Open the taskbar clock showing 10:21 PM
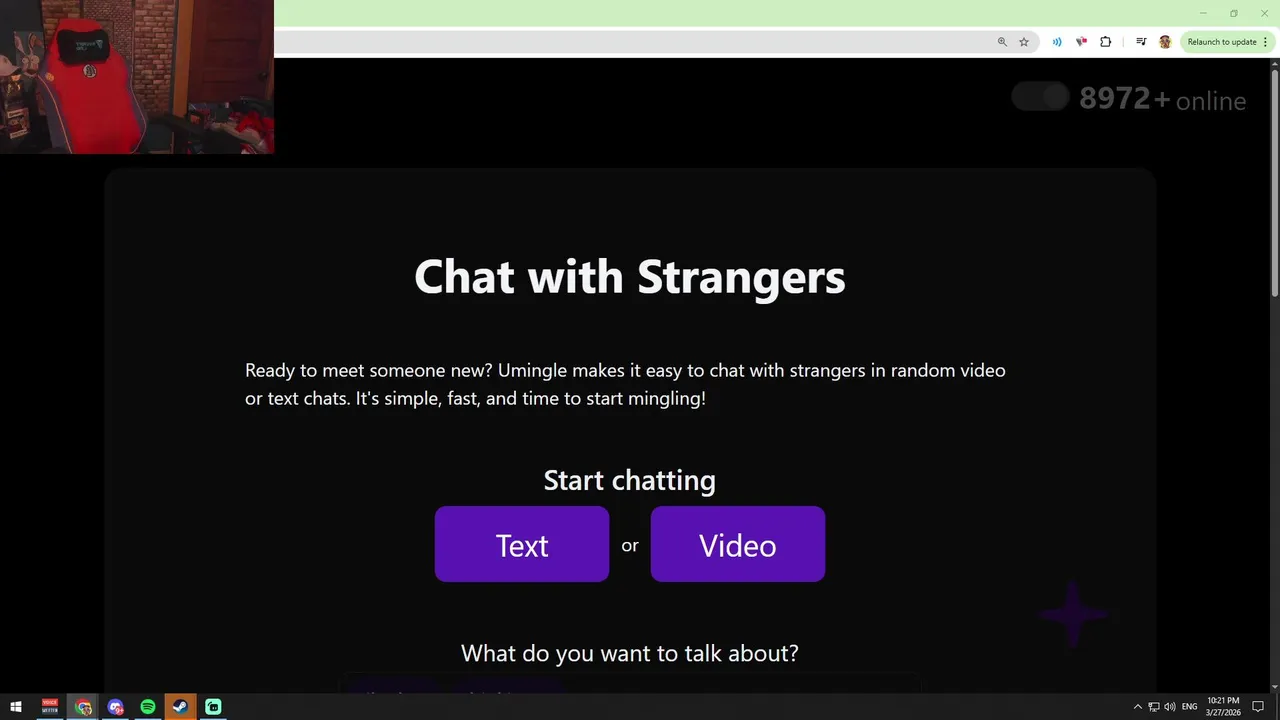Viewport: 1280px width, 720px height. point(1222,707)
